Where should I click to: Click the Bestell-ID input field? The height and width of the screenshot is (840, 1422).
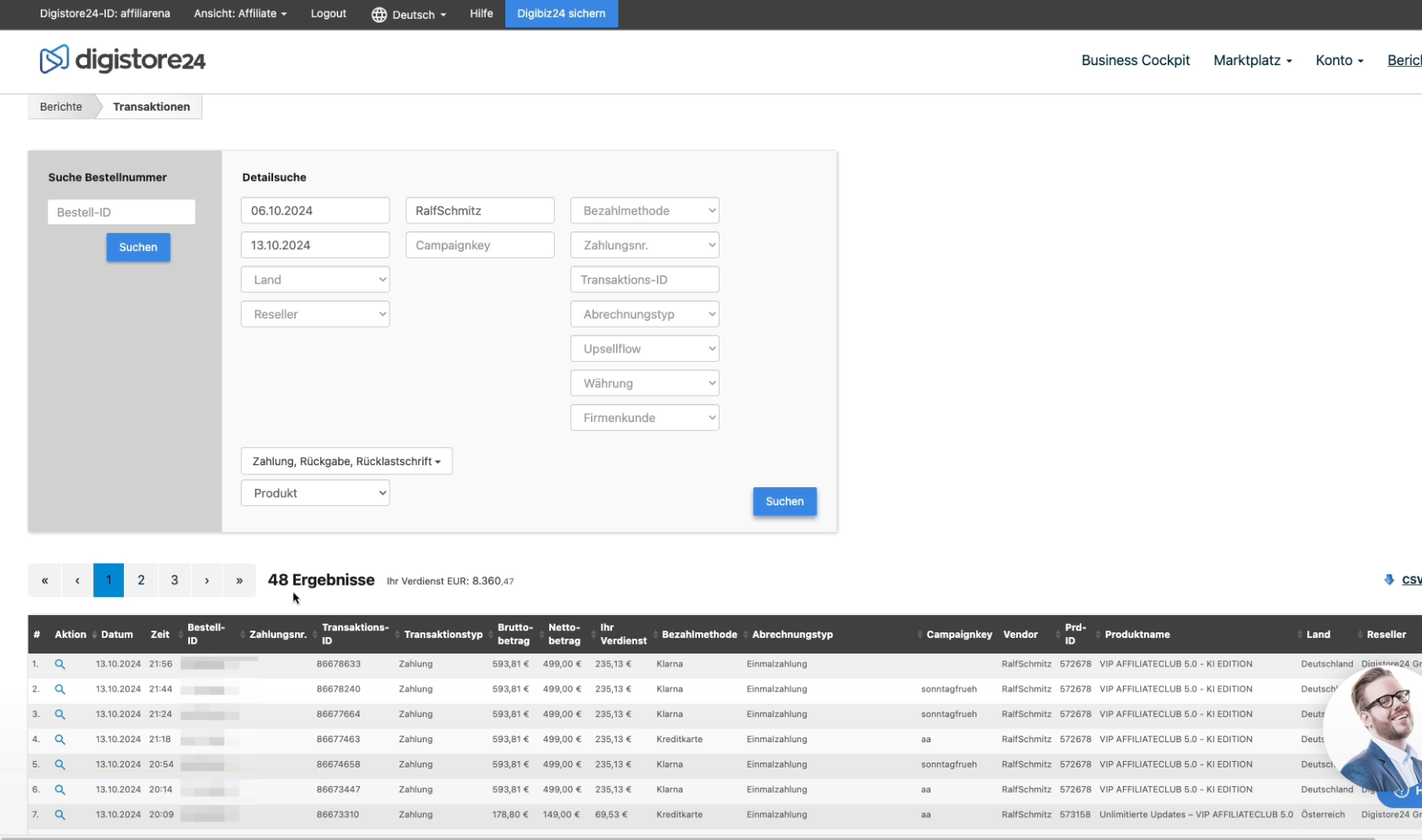121,212
